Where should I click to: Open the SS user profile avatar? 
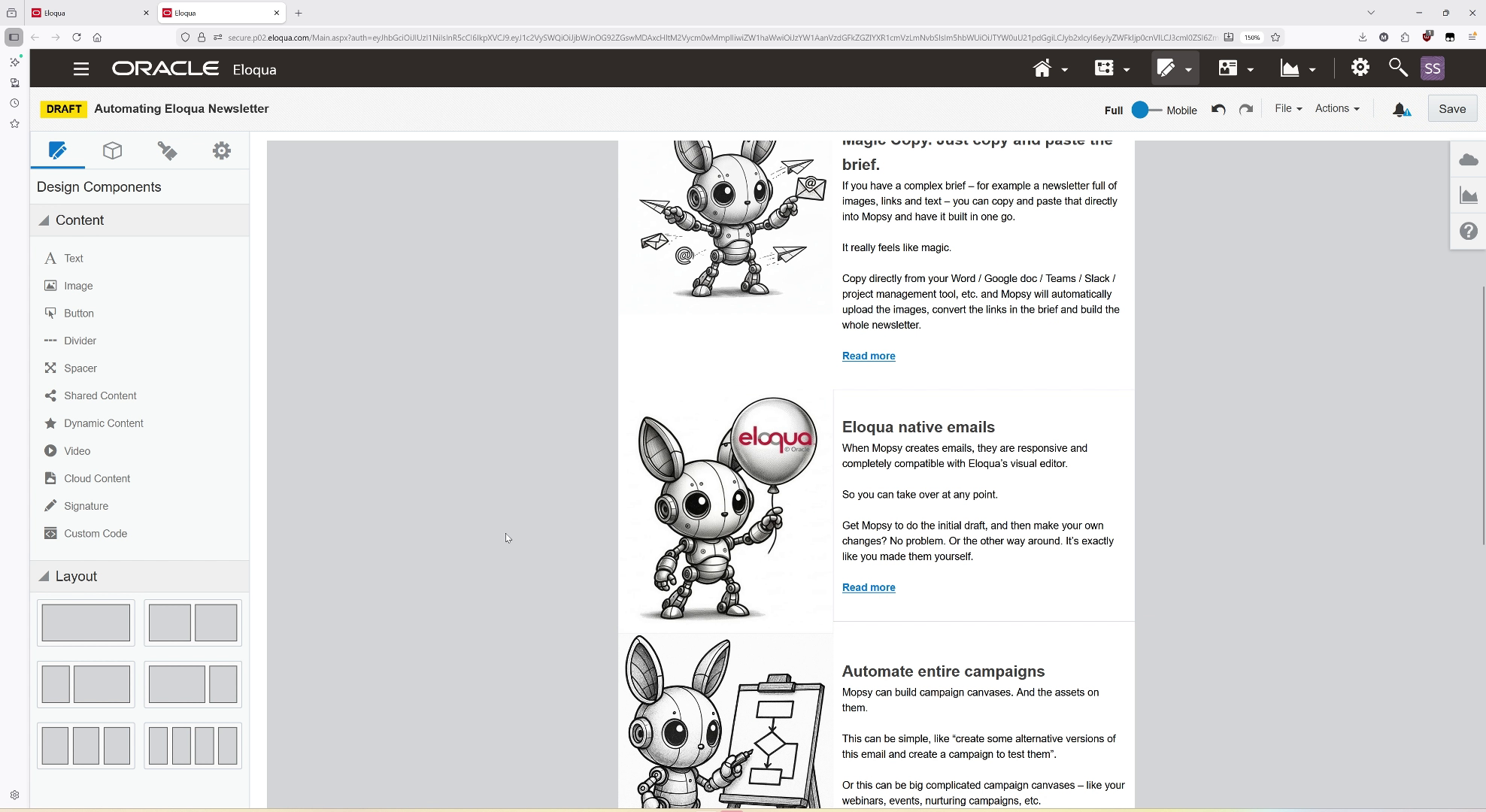click(1432, 68)
